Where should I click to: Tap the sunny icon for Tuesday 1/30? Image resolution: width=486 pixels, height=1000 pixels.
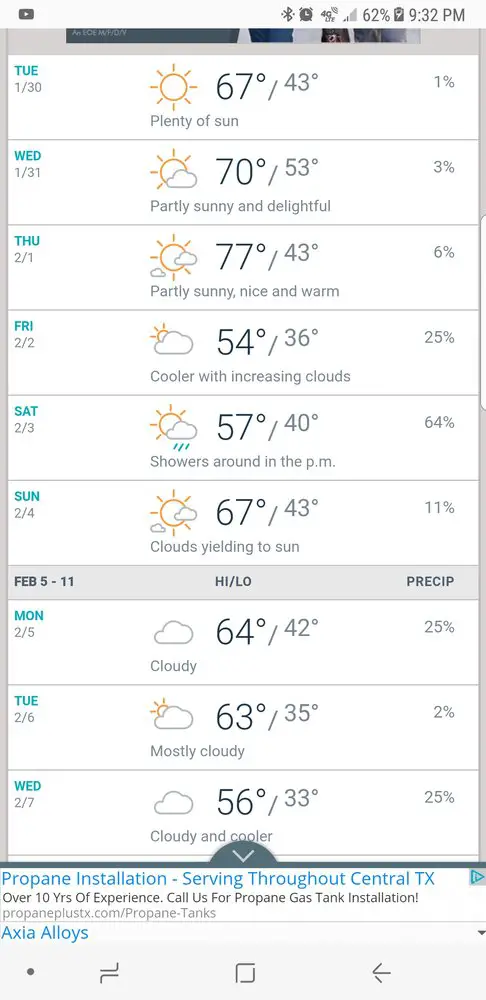pyautogui.click(x=173, y=87)
